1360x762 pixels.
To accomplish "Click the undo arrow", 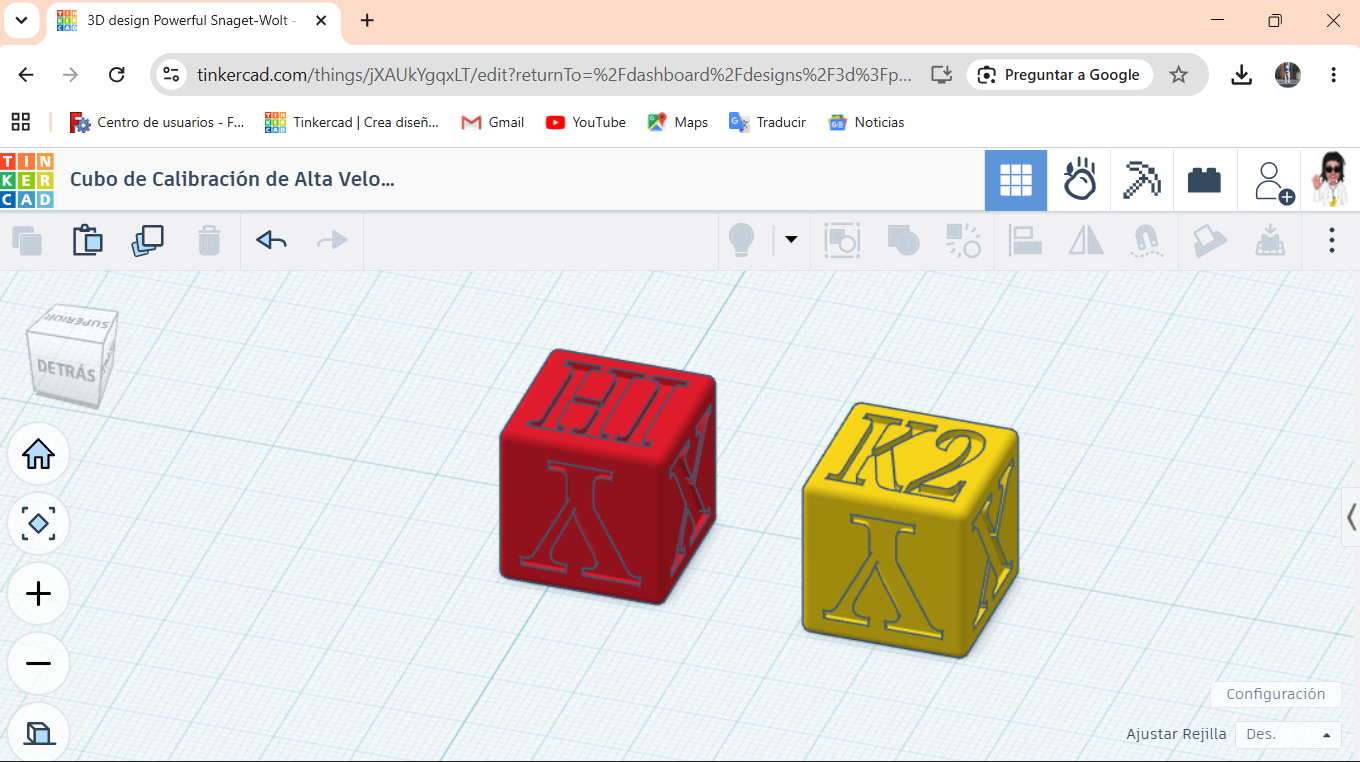I will coord(272,240).
